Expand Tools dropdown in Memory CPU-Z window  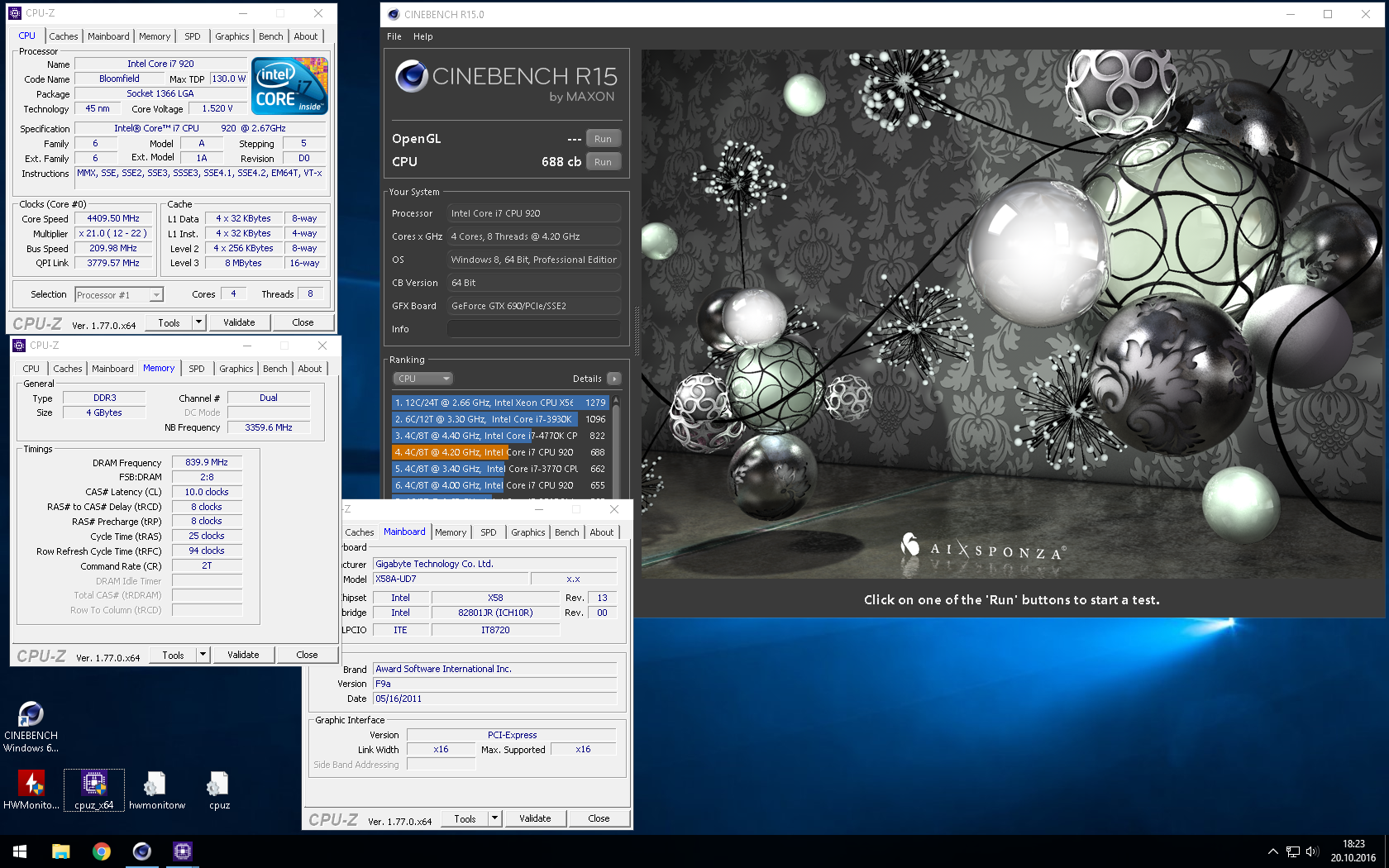click(x=203, y=655)
